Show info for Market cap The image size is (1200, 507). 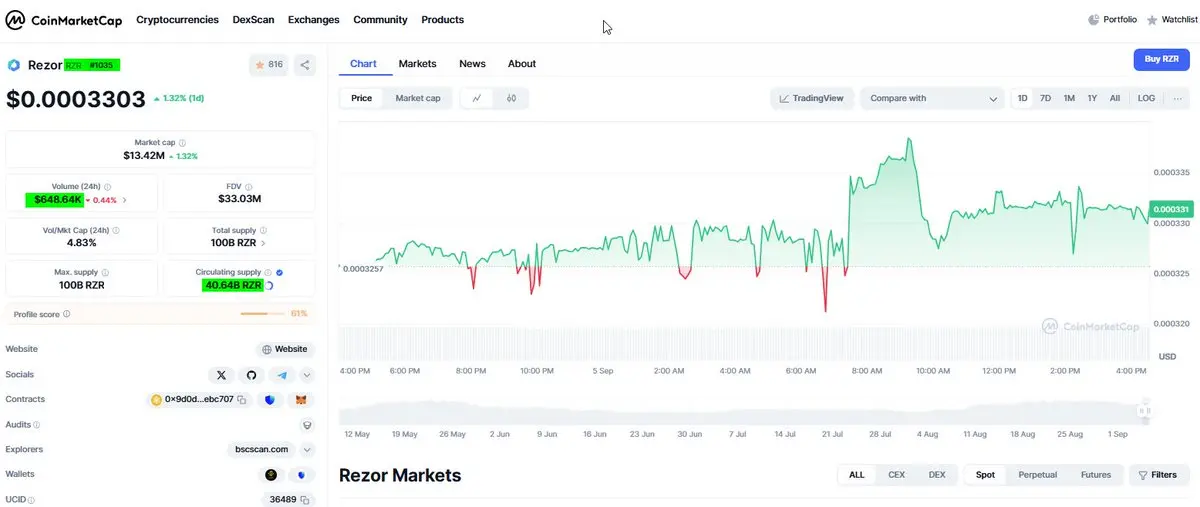pyautogui.click(x=182, y=143)
